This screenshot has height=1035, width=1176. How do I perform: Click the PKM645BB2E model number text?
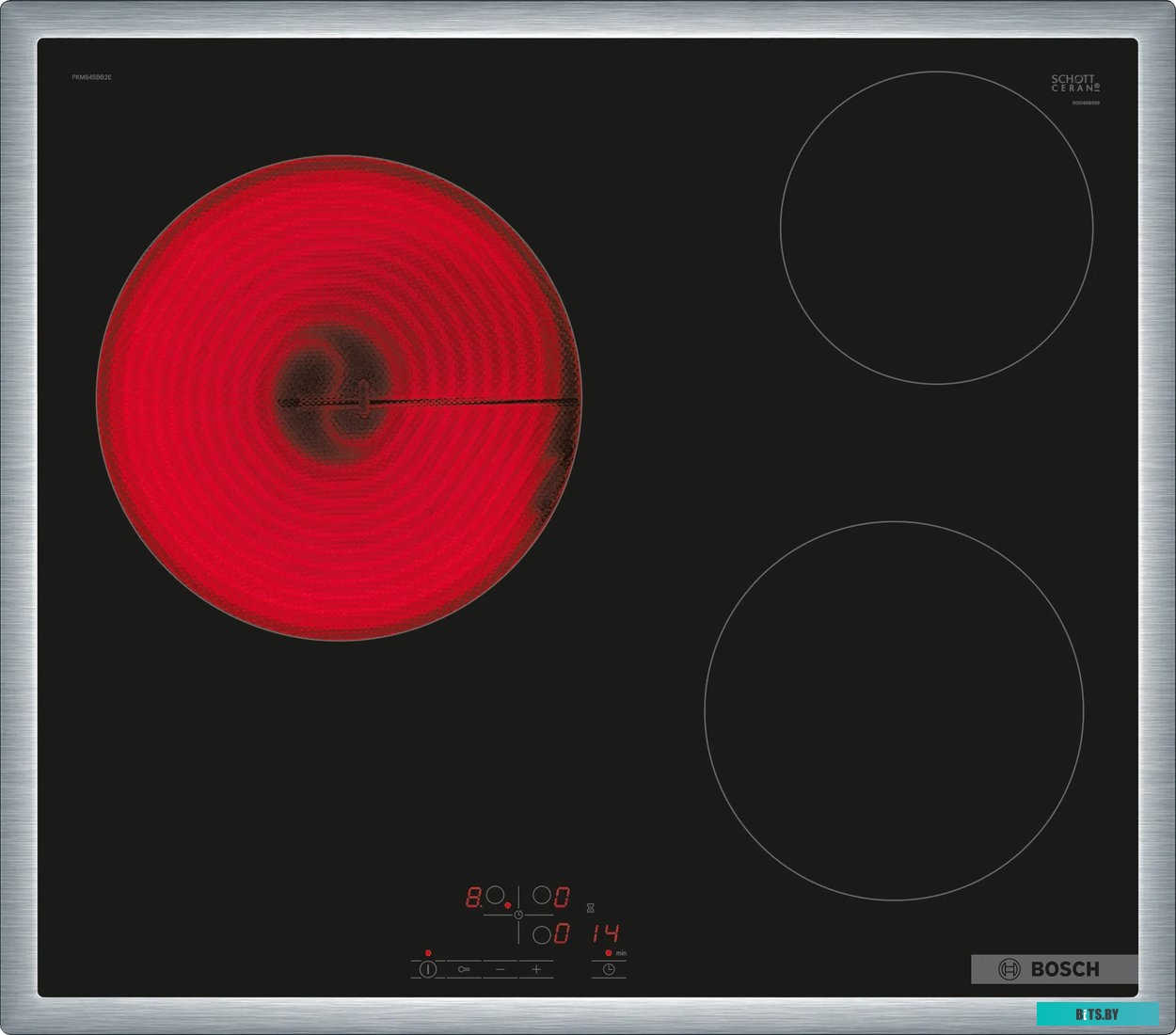(x=91, y=77)
